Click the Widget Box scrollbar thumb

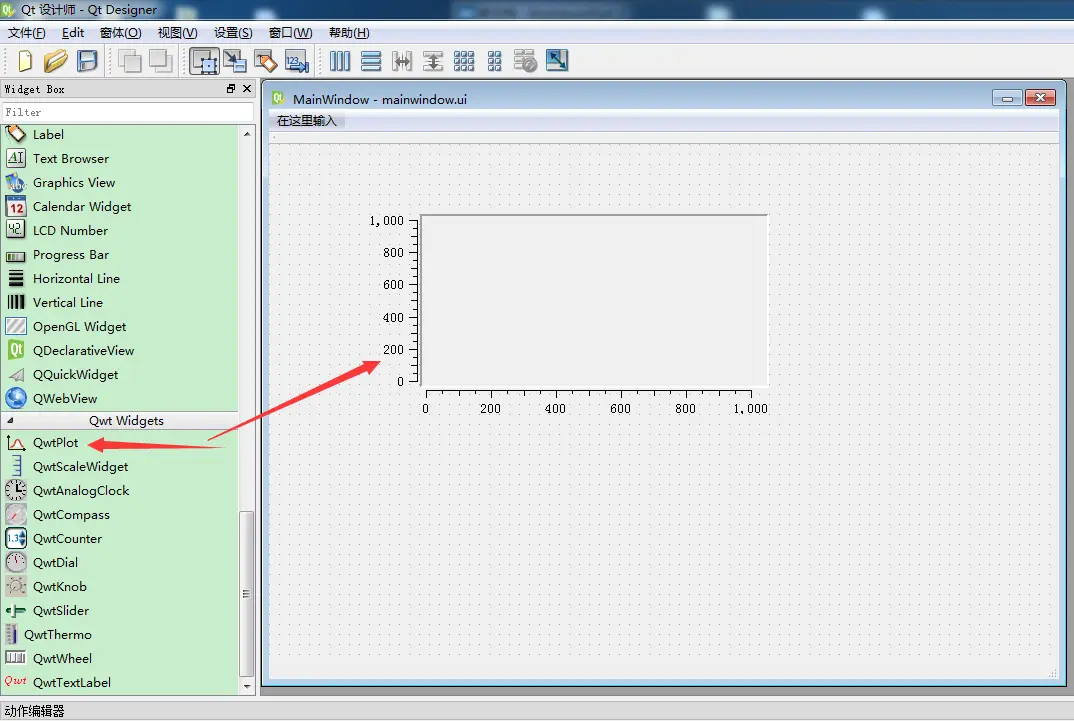[247, 594]
